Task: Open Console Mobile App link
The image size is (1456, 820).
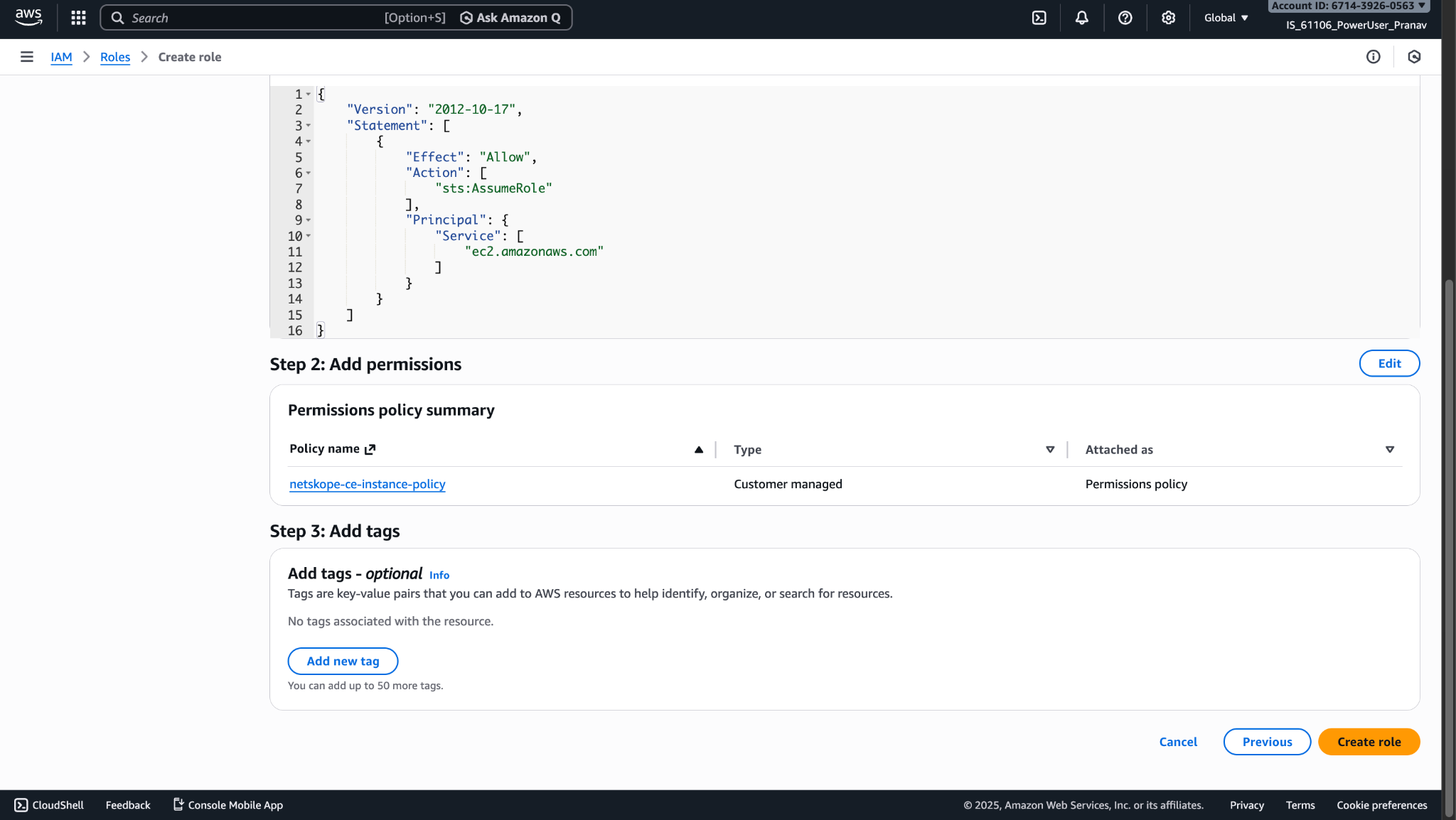Action: click(x=228, y=805)
